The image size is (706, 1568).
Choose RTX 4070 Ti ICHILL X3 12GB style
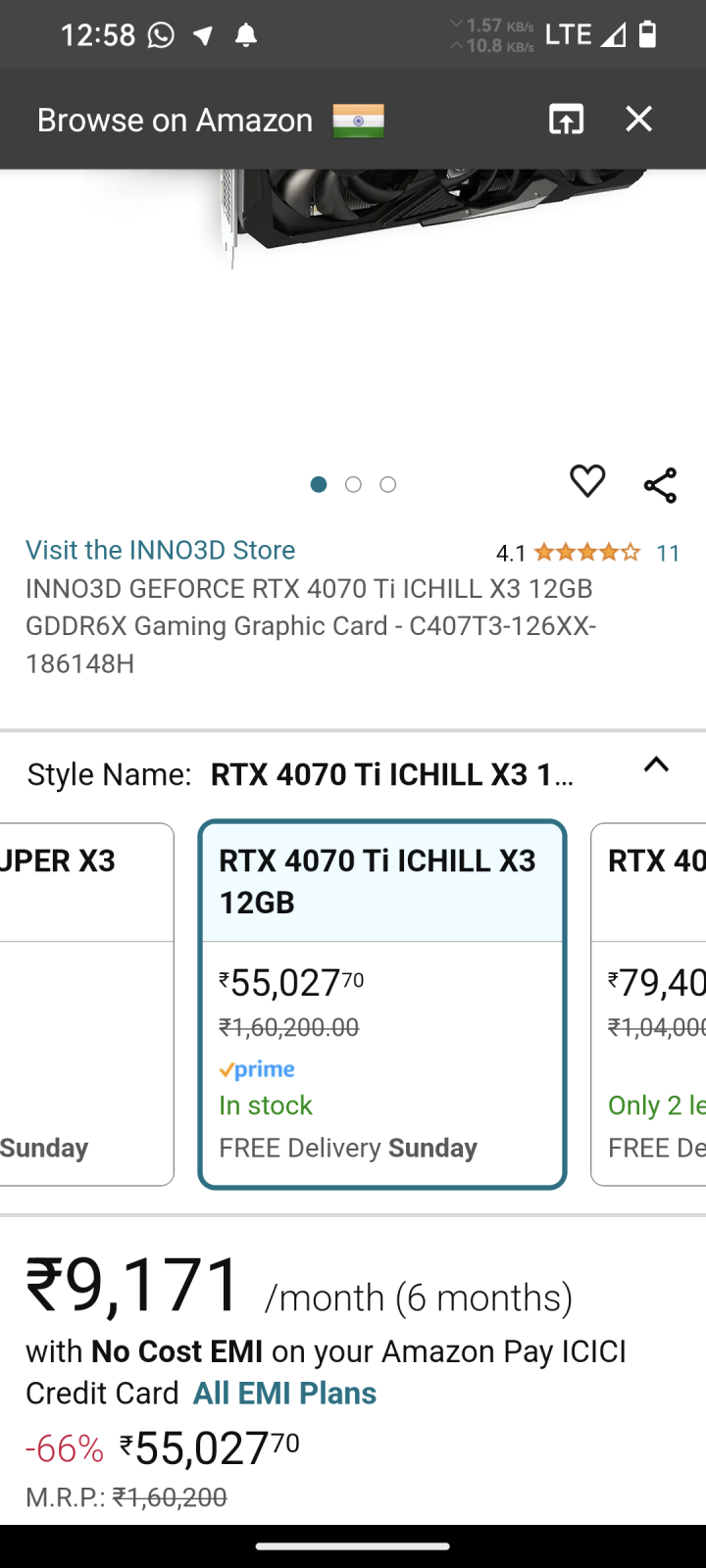click(x=382, y=1004)
